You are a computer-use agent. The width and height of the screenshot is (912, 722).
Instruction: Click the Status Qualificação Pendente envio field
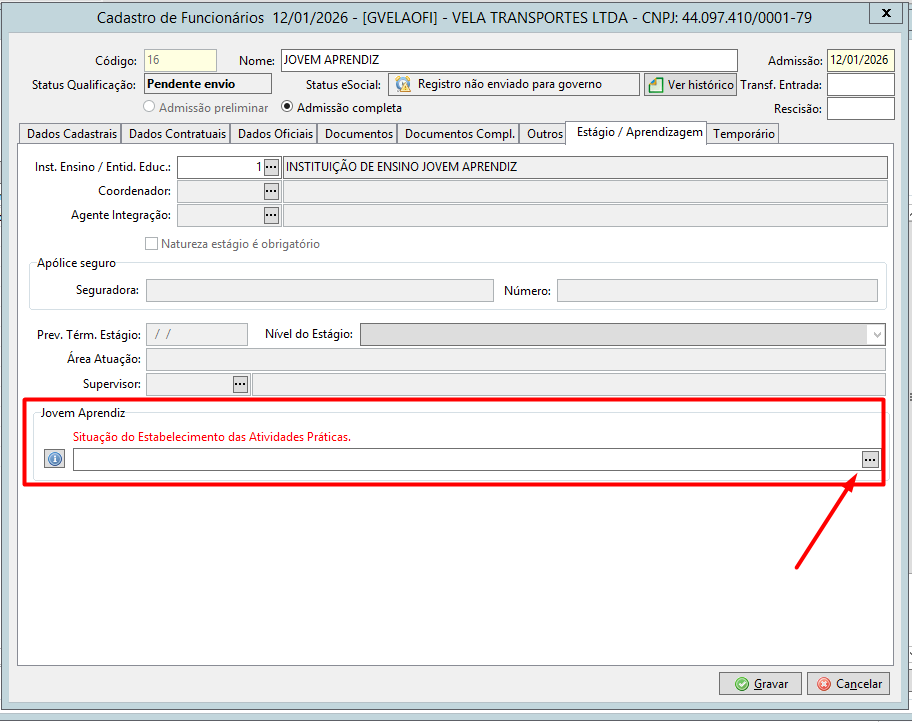point(208,84)
